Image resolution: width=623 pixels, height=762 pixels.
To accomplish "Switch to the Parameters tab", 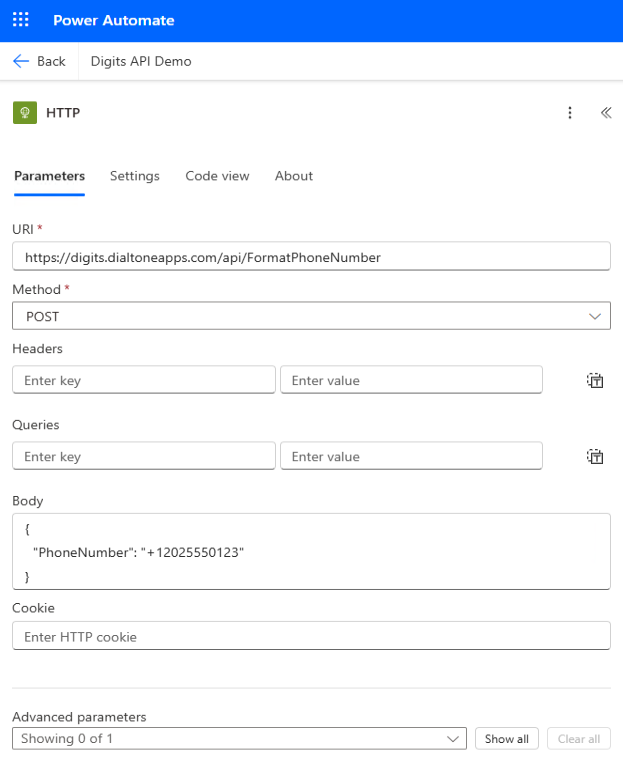I will [x=50, y=176].
